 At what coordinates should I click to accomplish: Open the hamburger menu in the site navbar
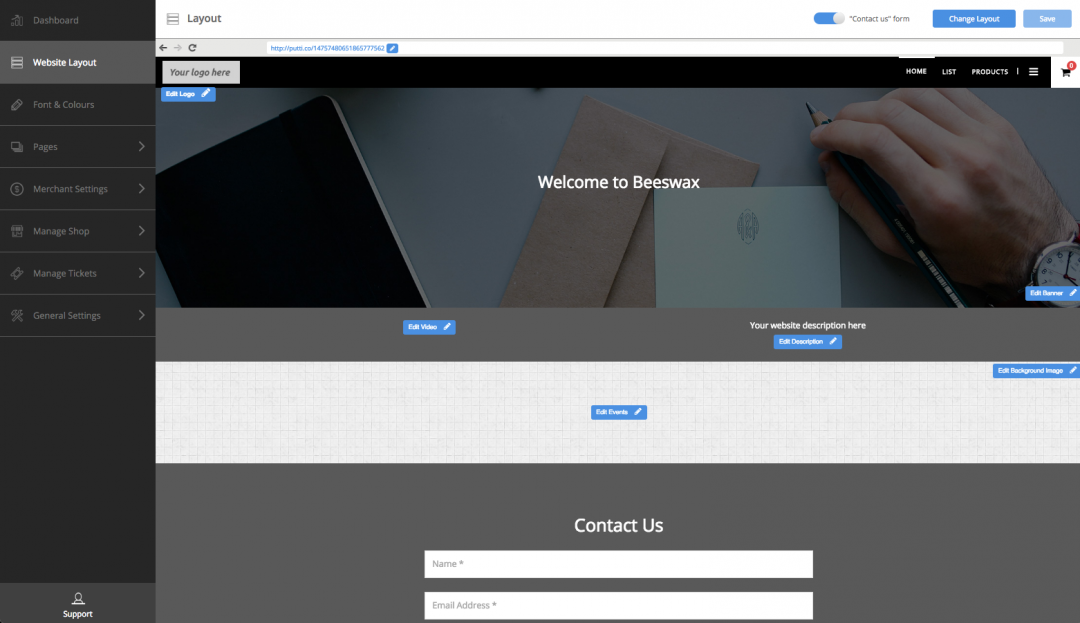click(x=1034, y=71)
